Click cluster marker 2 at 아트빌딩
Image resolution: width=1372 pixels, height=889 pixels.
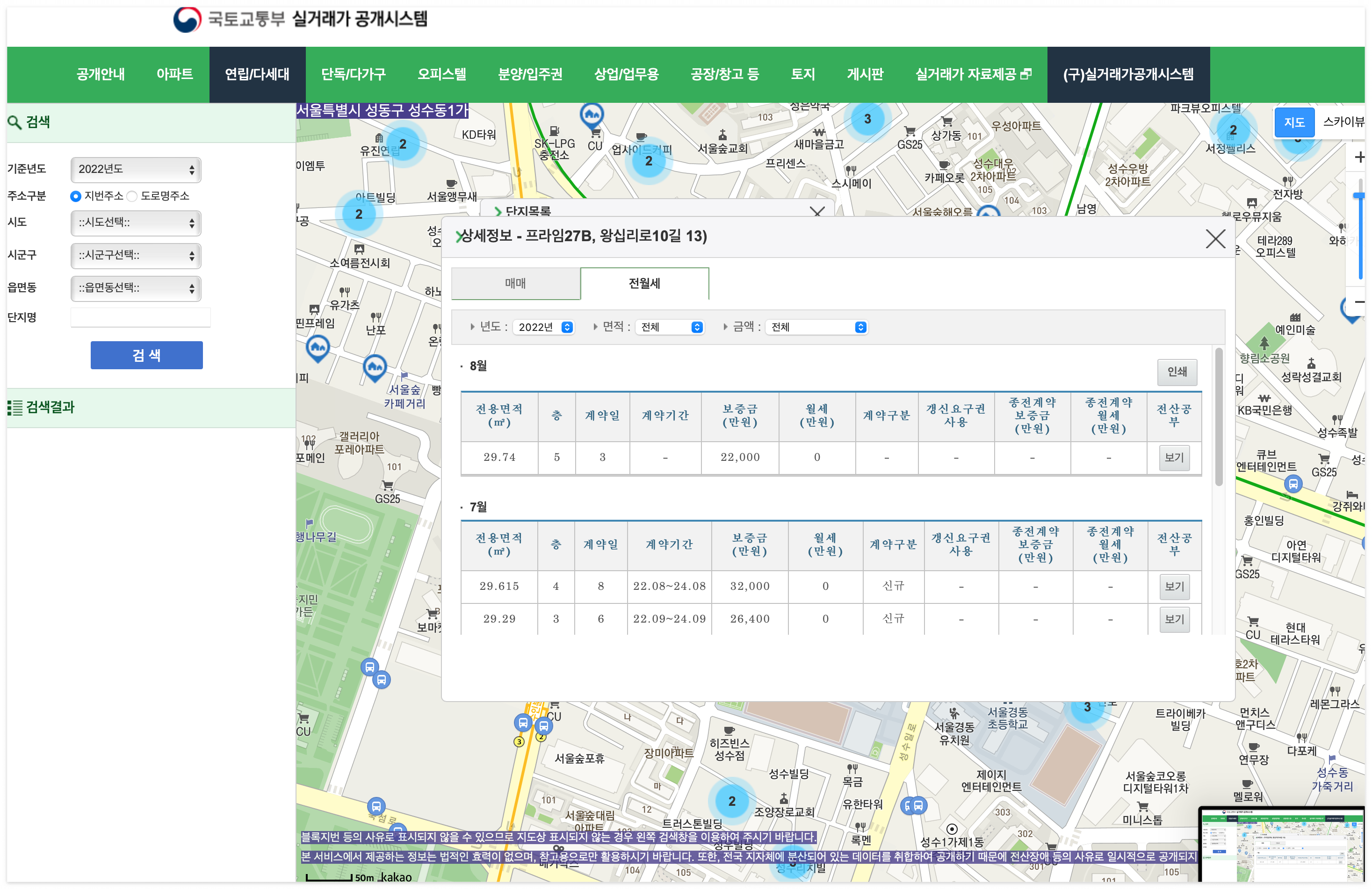359,214
